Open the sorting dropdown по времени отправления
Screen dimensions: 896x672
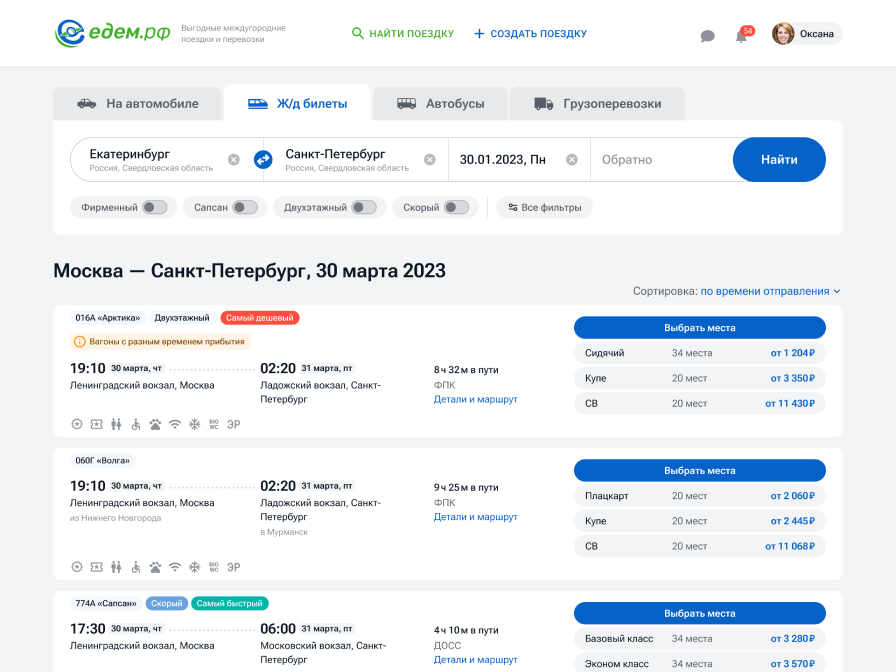(x=770, y=291)
